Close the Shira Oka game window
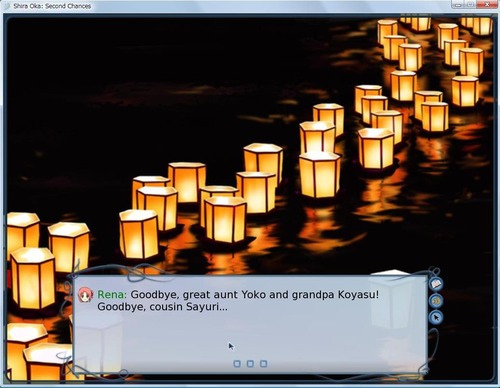 coord(487,4)
